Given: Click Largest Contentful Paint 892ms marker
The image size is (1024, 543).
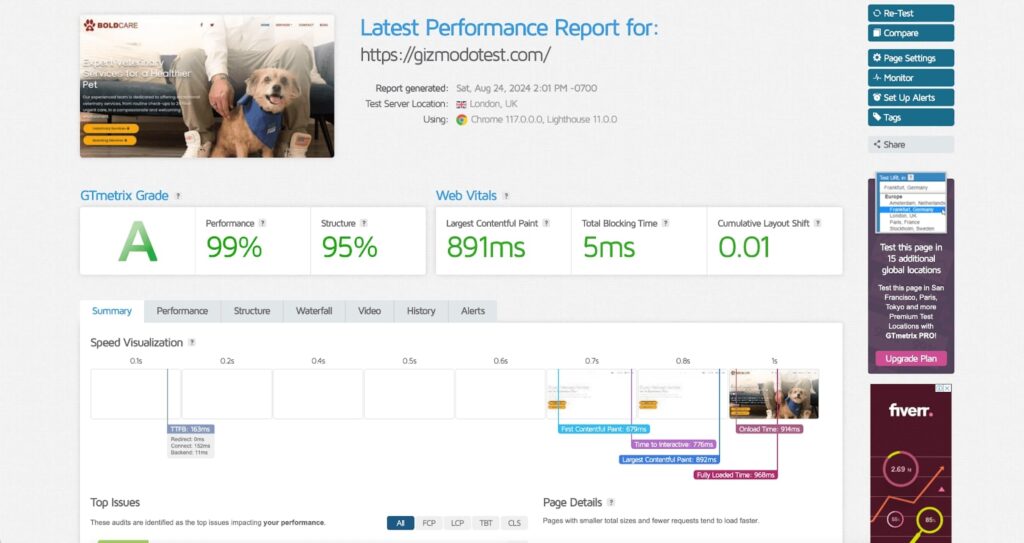Looking at the screenshot, I should 669,460.
